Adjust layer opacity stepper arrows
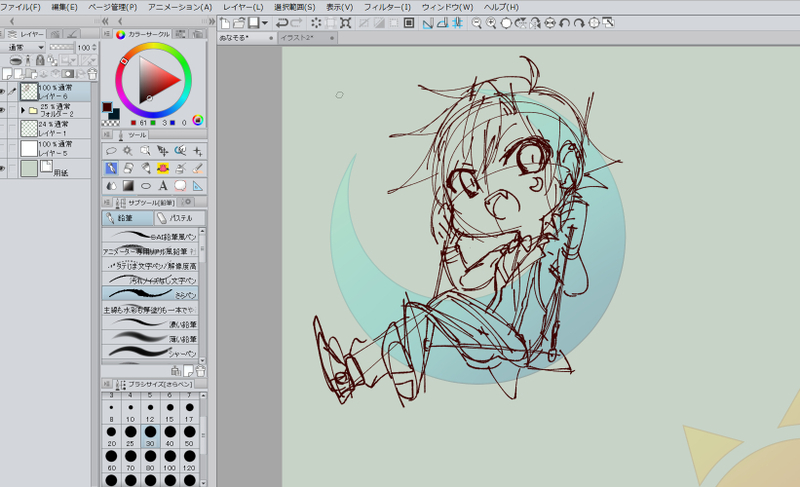Screen dimensions: 800x487 94,47
